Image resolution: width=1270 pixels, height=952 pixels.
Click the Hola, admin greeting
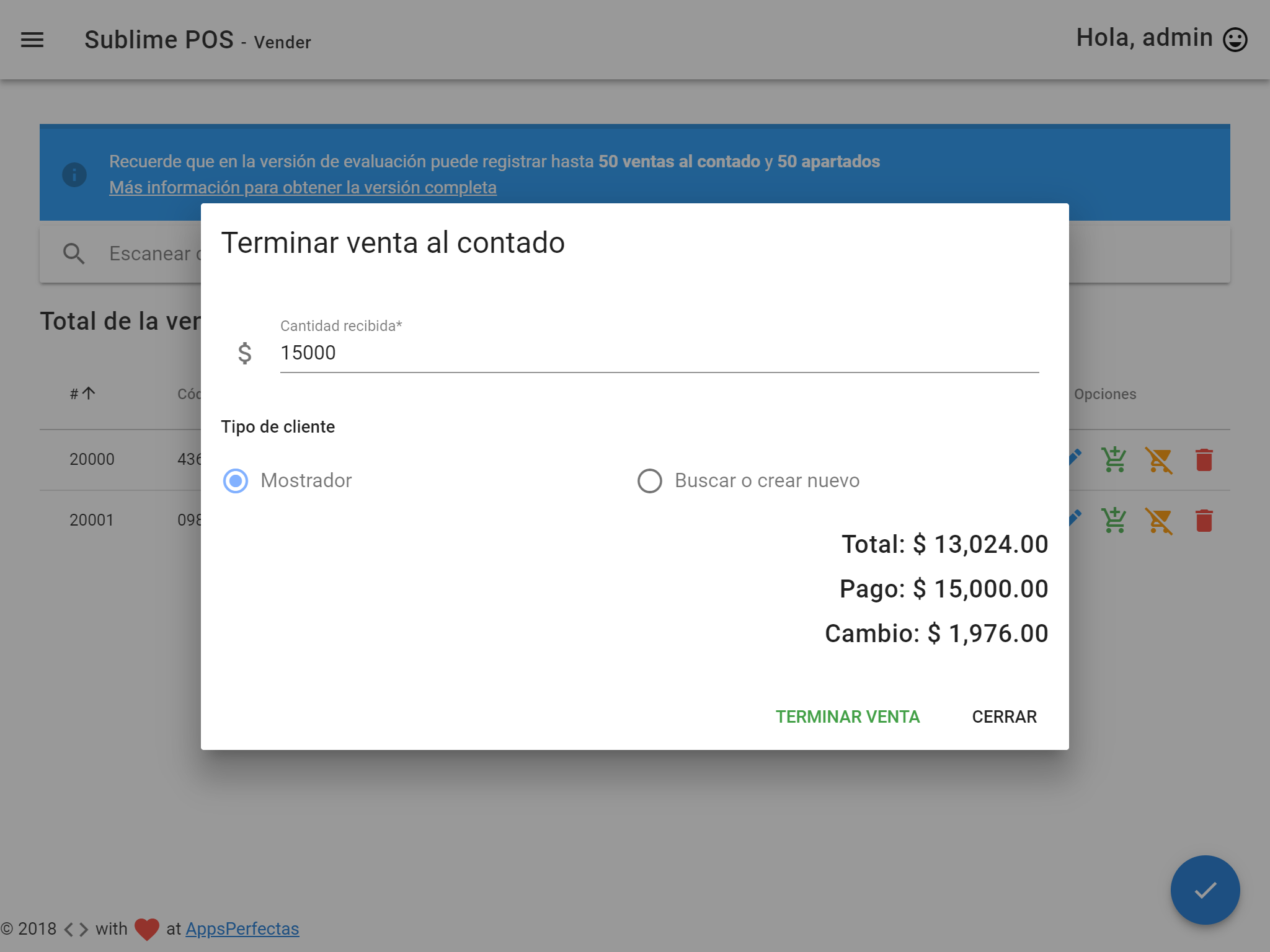1143,38
